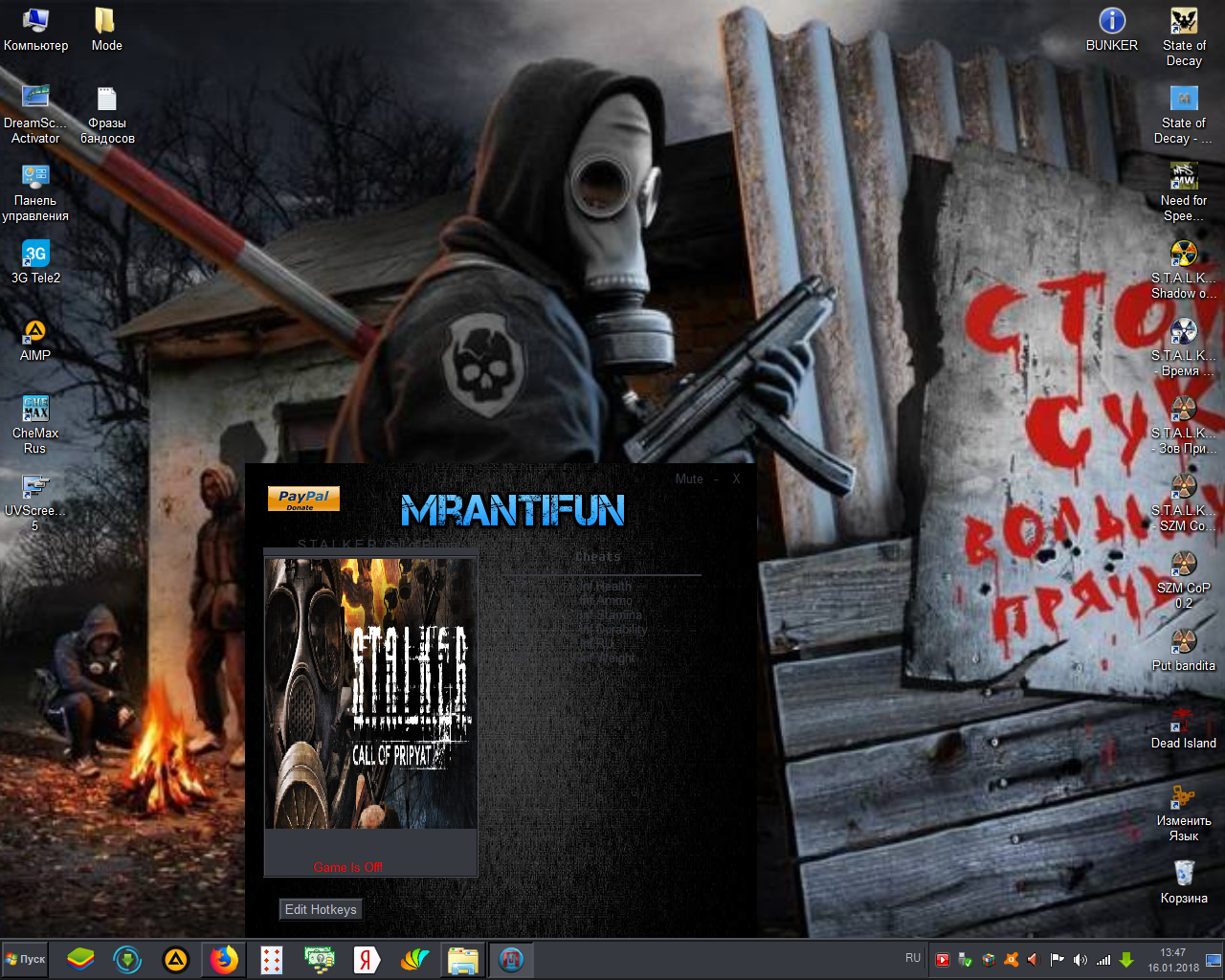Screen dimensions: 1225x980
Task: Select the Компьютер desktop icon
Action: (x=35, y=30)
